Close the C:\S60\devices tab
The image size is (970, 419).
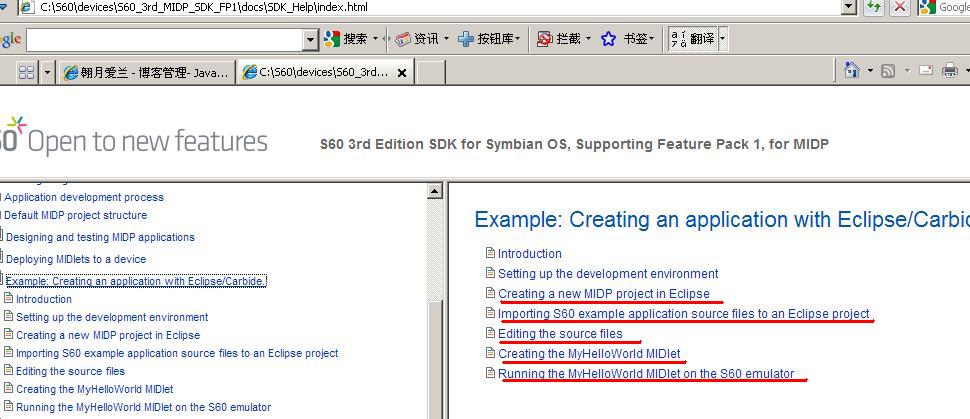click(401, 73)
